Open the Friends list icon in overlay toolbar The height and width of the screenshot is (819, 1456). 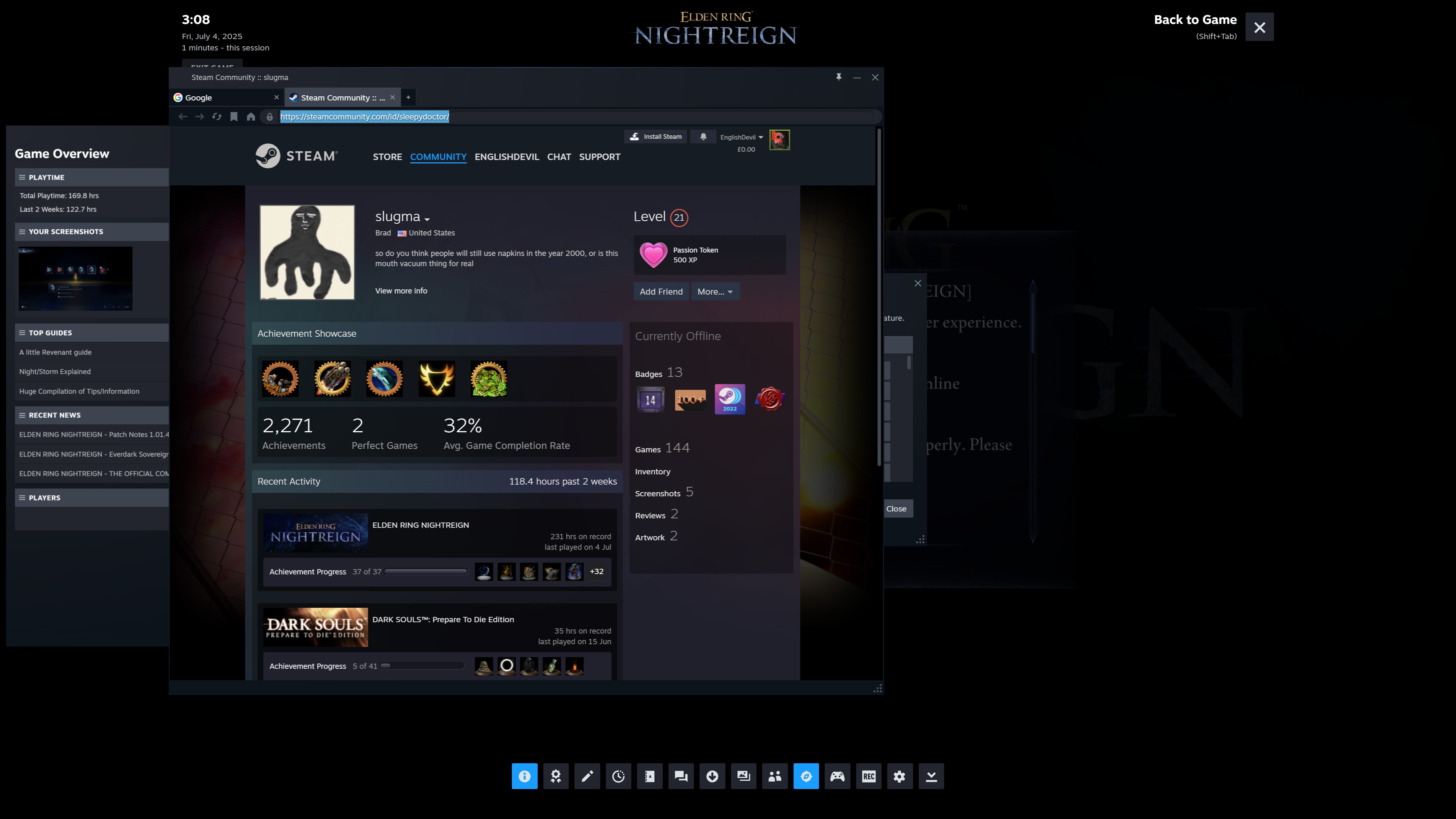(775, 776)
